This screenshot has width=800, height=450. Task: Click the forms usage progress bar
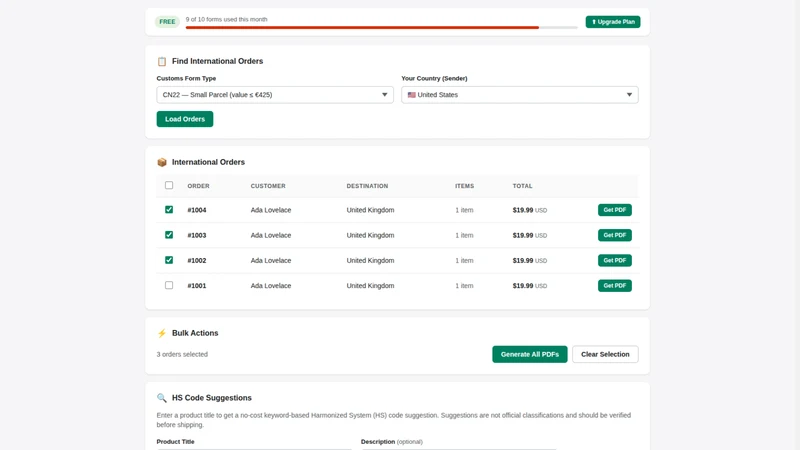[x=382, y=28]
